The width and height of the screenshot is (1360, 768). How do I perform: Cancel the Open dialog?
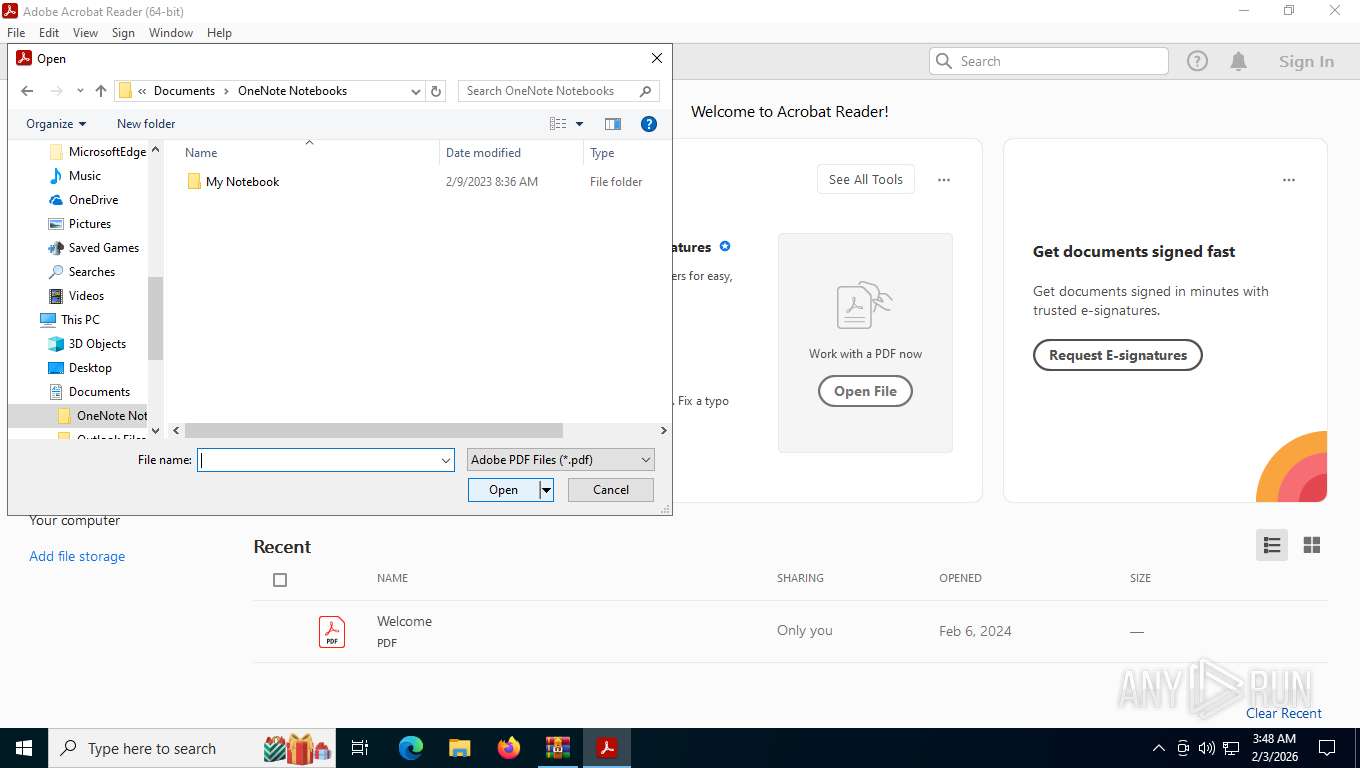click(x=611, y=490)
